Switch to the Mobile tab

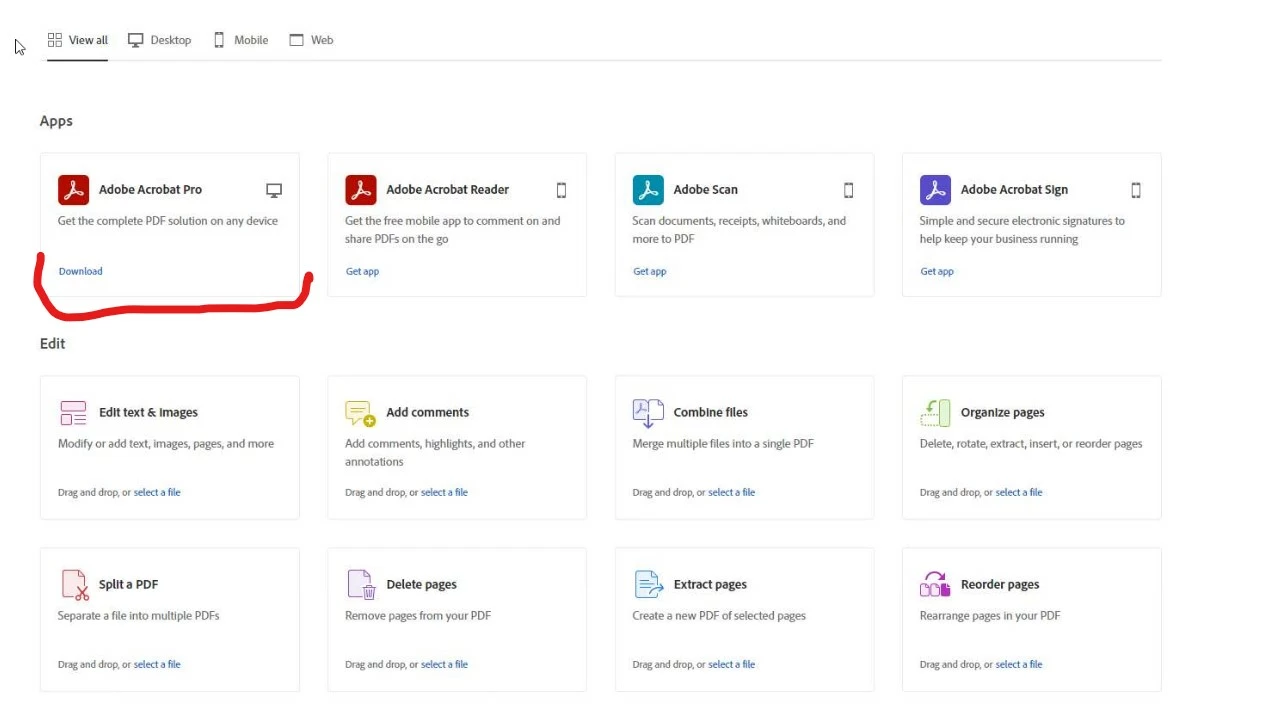click(241, 40)
